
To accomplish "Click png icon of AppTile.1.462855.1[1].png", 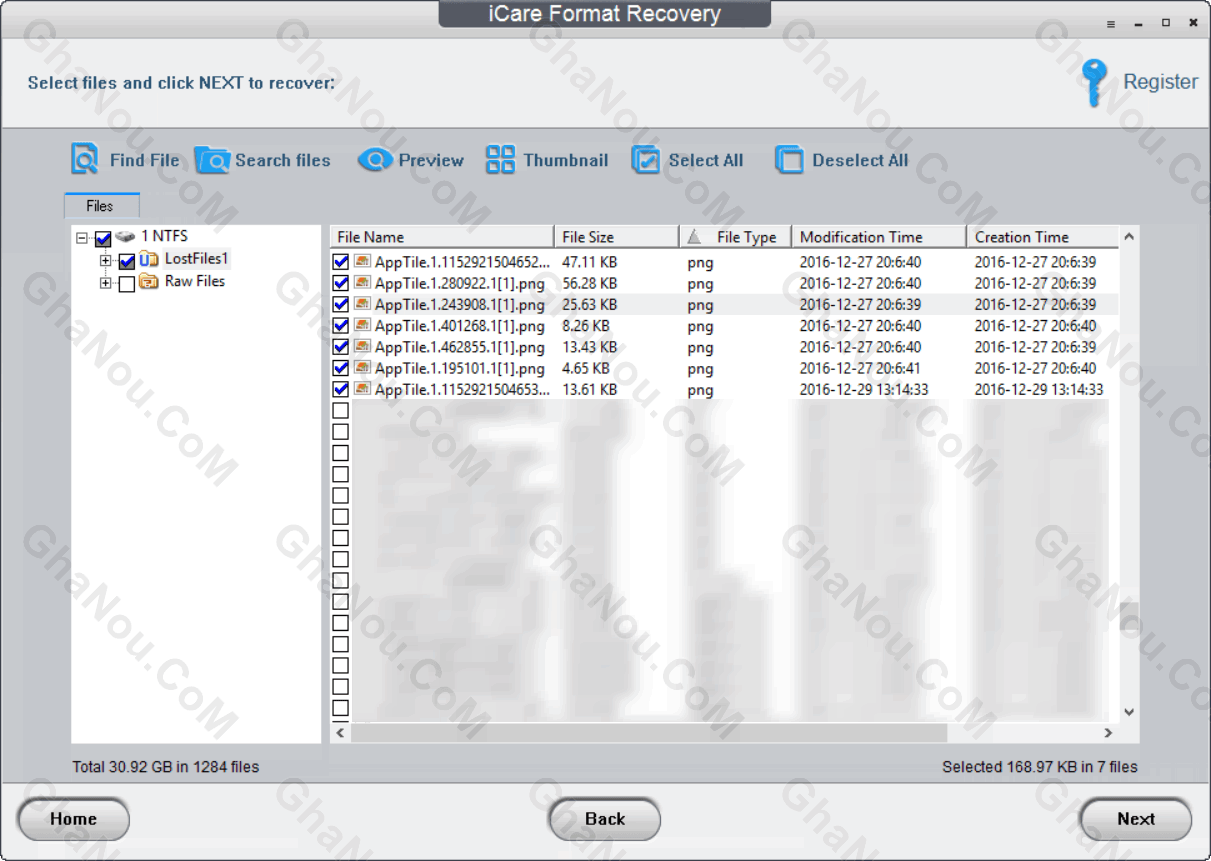I will click(x=362, y=347).
